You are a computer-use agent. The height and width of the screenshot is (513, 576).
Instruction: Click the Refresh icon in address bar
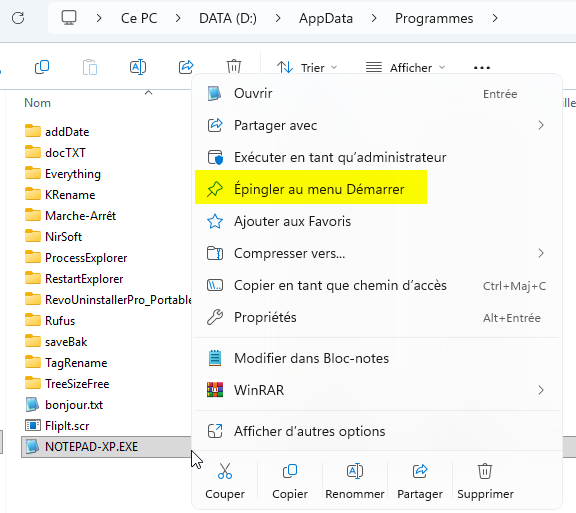pos(18,18)
